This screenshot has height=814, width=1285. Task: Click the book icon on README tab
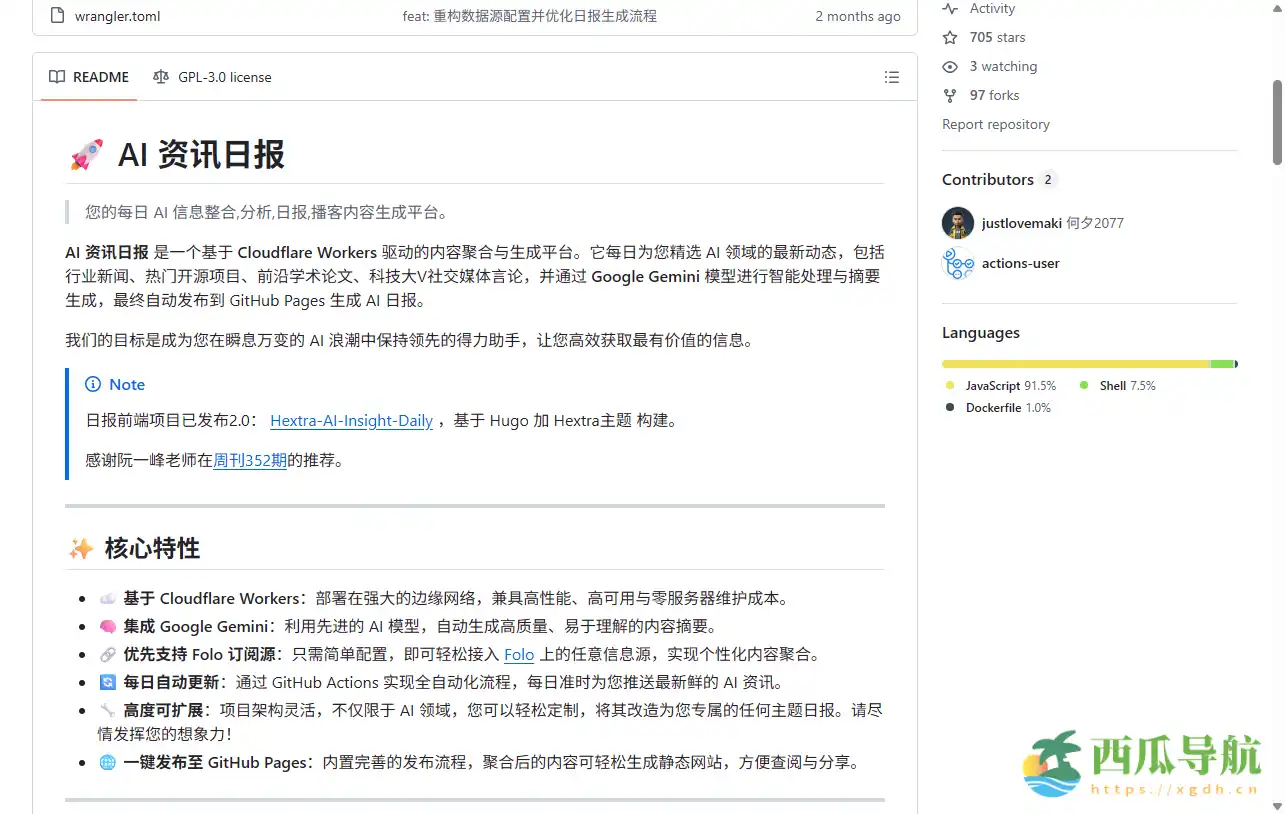pyautogui.click(x=58, y=77)
